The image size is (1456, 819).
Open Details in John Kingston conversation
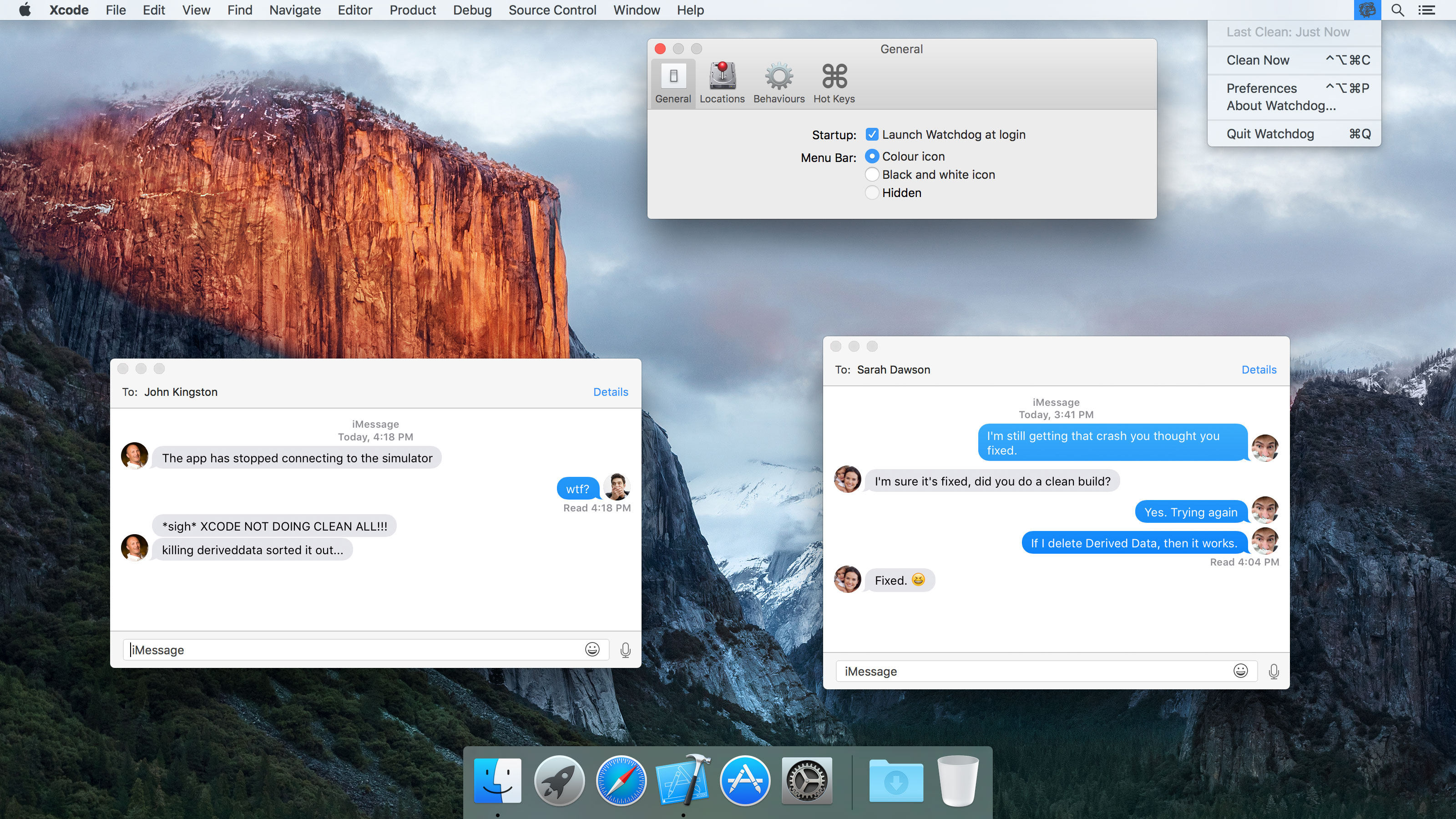[611, 392]
